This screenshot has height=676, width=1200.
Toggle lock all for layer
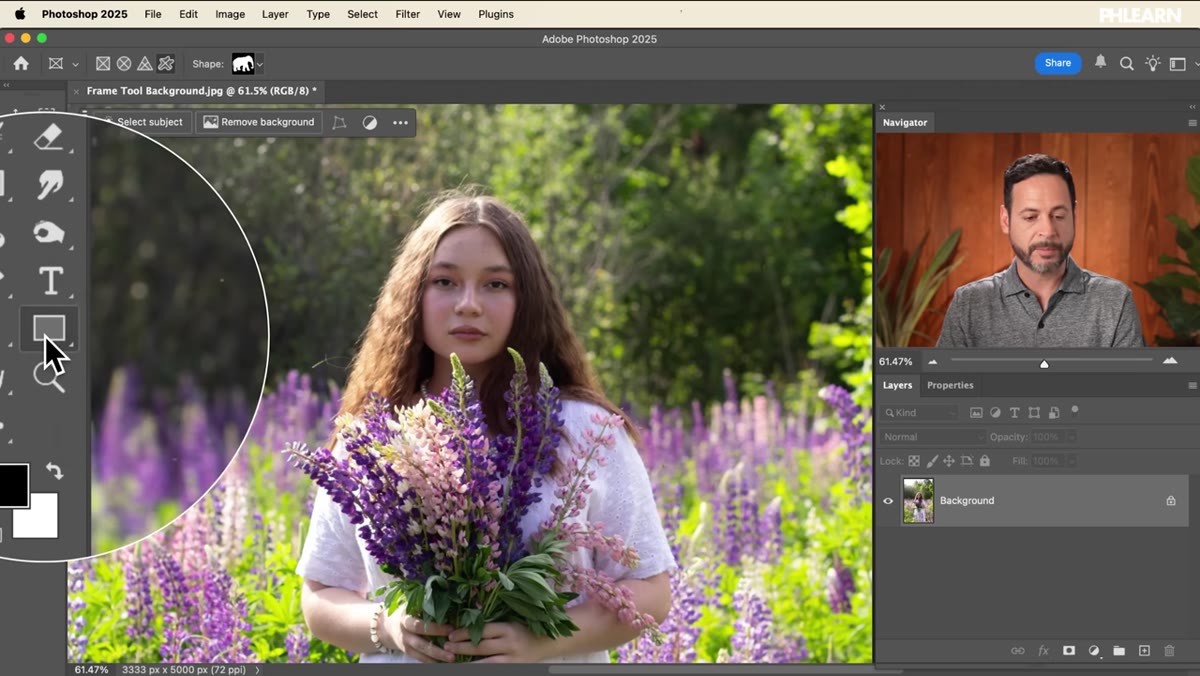pos(985,461)
